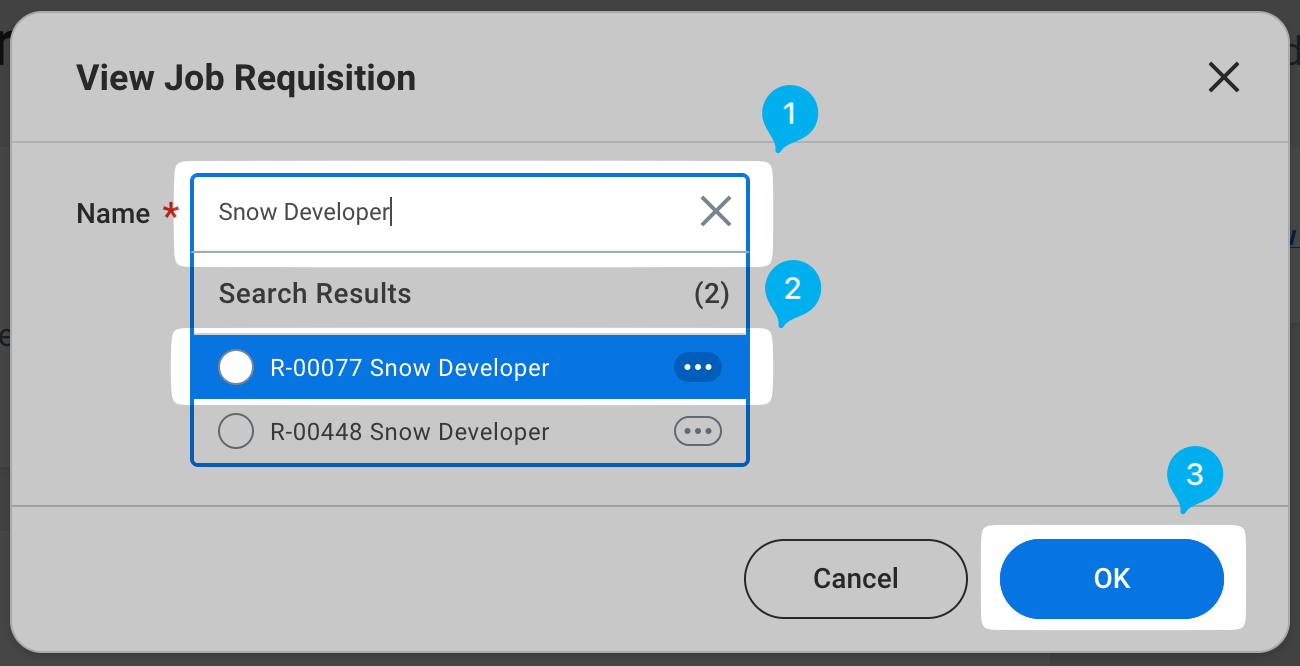The width and height of the screenshot is (1300, 666).
Task: Click the (2) results count
Action: point(711,294)
